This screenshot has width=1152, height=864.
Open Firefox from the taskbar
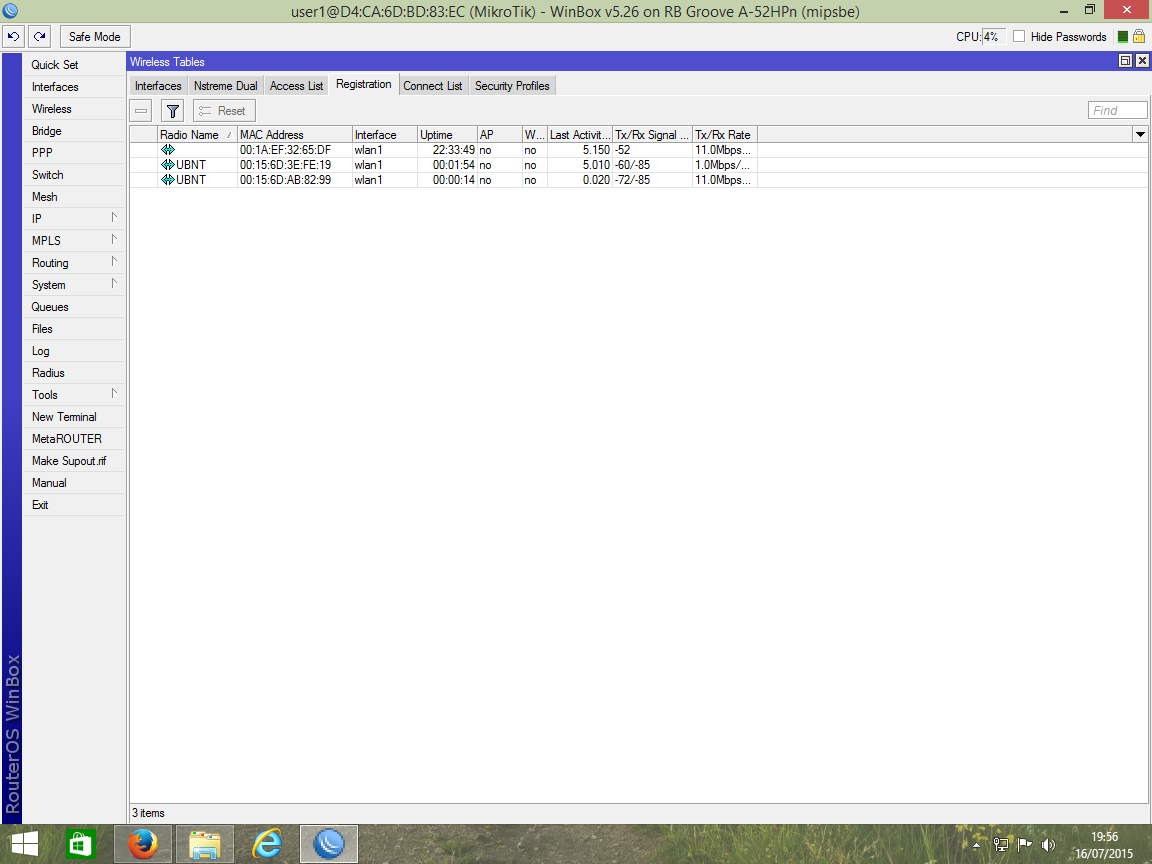pyautogui.click(x=143, y=844)
